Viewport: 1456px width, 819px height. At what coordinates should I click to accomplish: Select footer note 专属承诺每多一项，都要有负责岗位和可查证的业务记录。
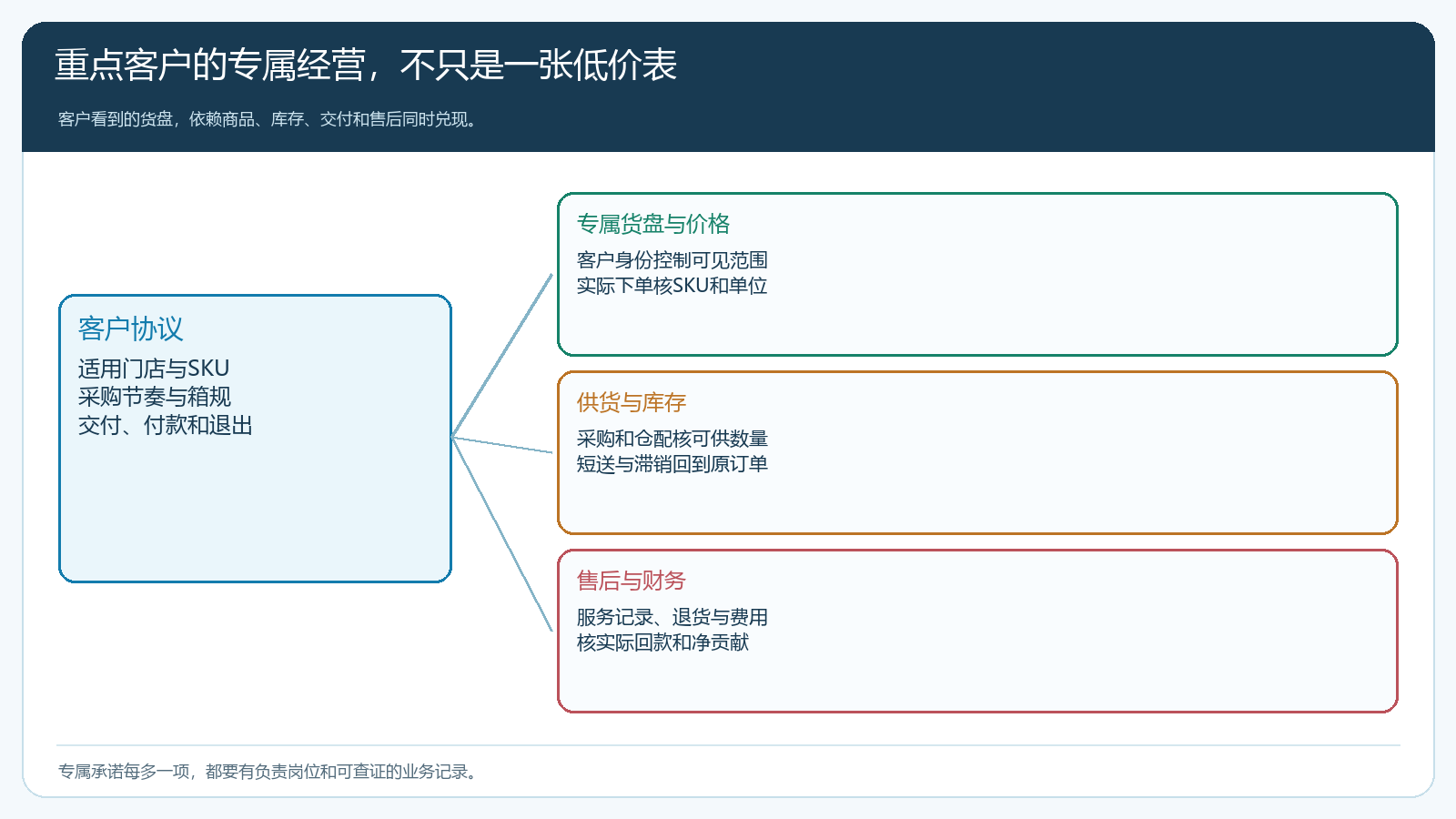tap(268, 772)
